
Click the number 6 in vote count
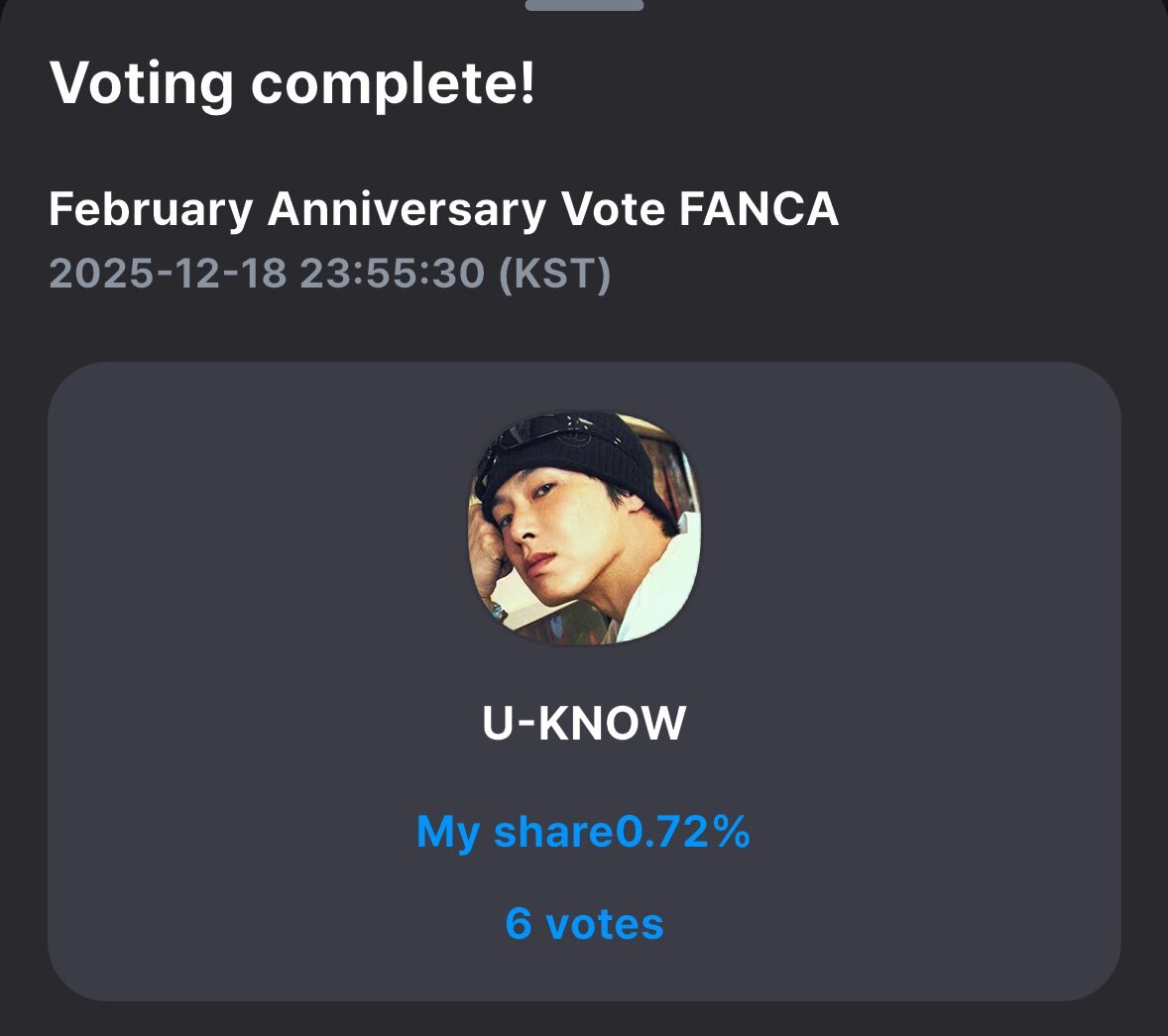click(519, 924)
